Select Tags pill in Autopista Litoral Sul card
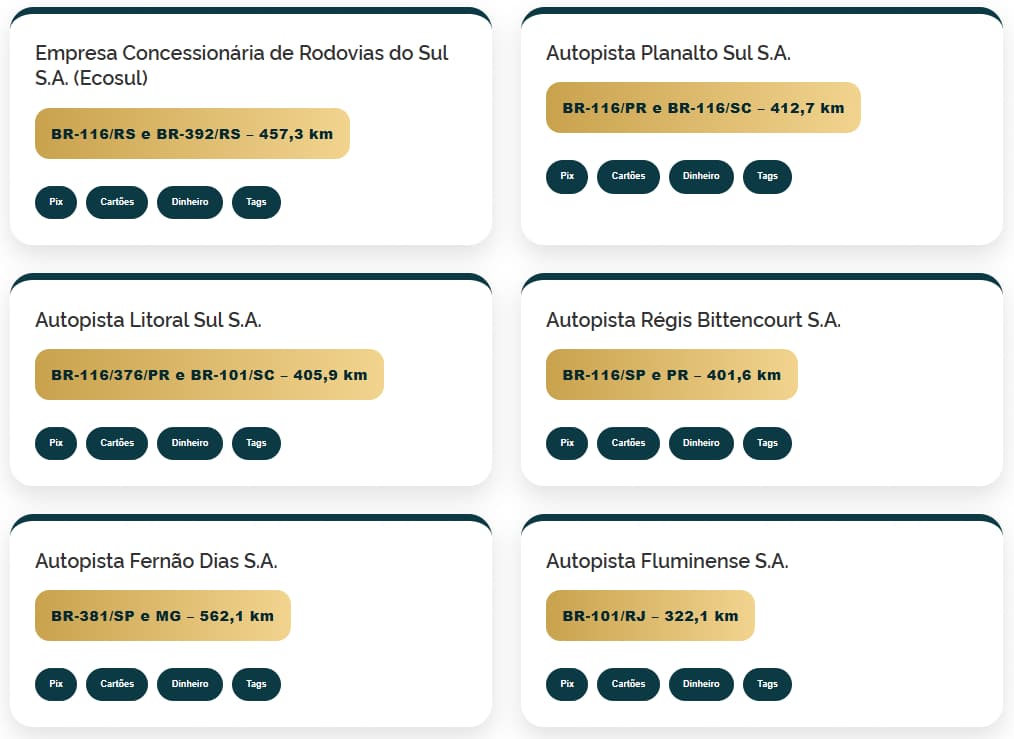 [x=256, y=443]
